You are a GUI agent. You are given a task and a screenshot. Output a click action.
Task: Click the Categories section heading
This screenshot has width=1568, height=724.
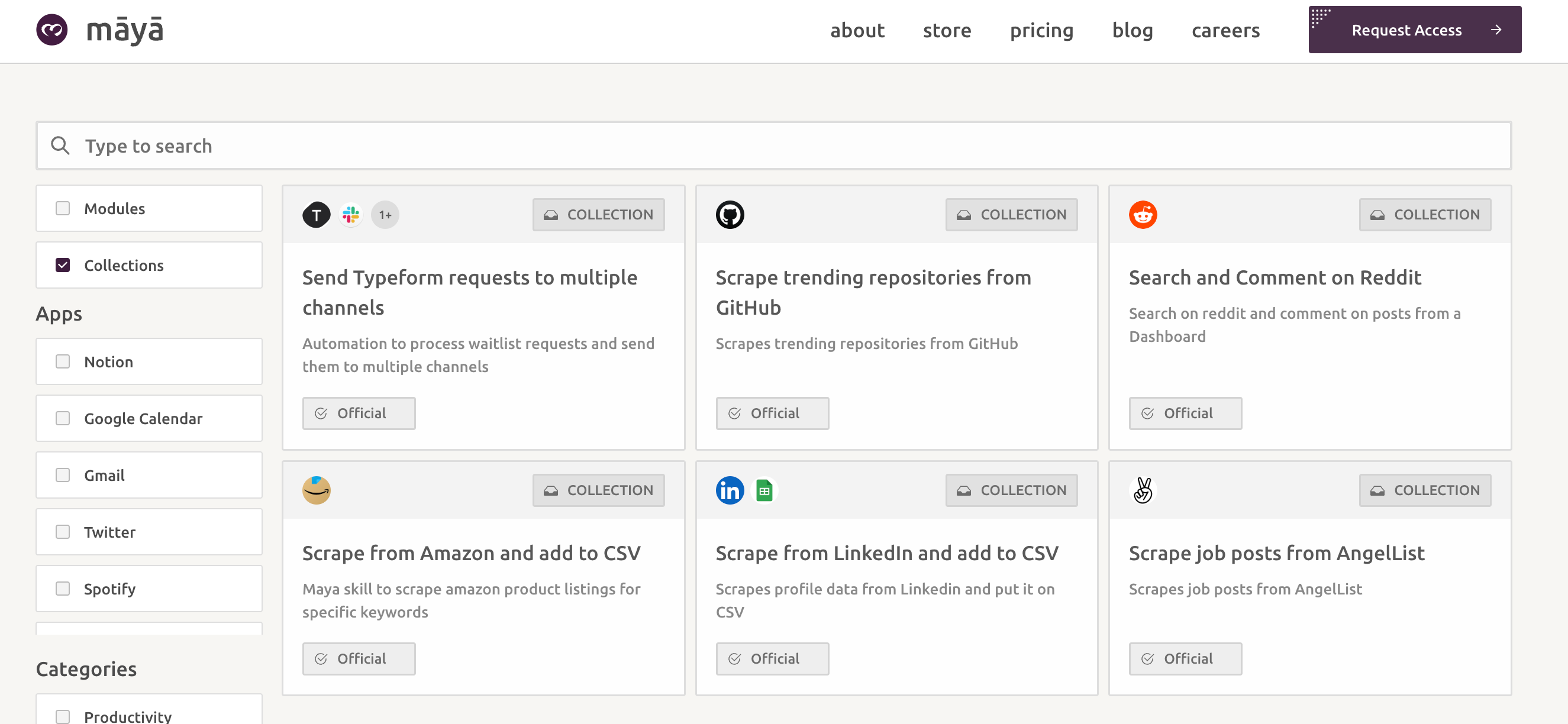(86, 669)
